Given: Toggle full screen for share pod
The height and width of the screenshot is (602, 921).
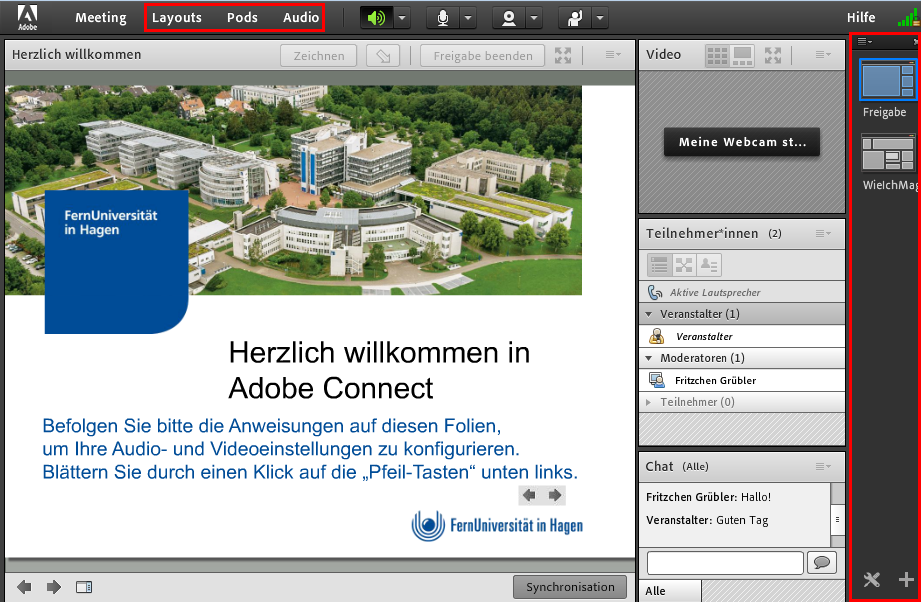Looking at the screenshot, I should pos(563,55).
